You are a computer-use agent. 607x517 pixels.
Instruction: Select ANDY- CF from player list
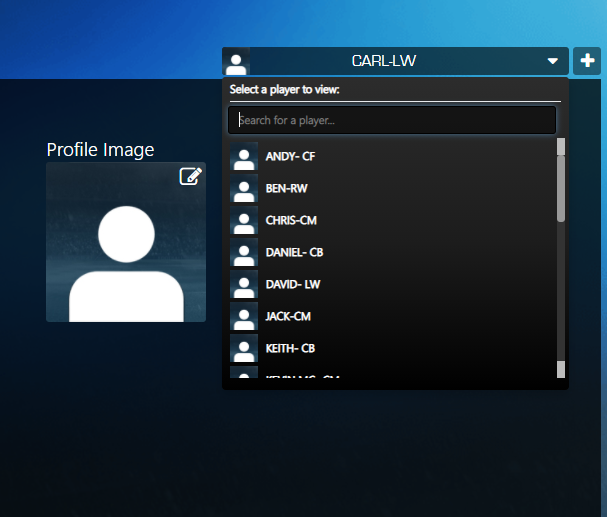coord(393,156)
